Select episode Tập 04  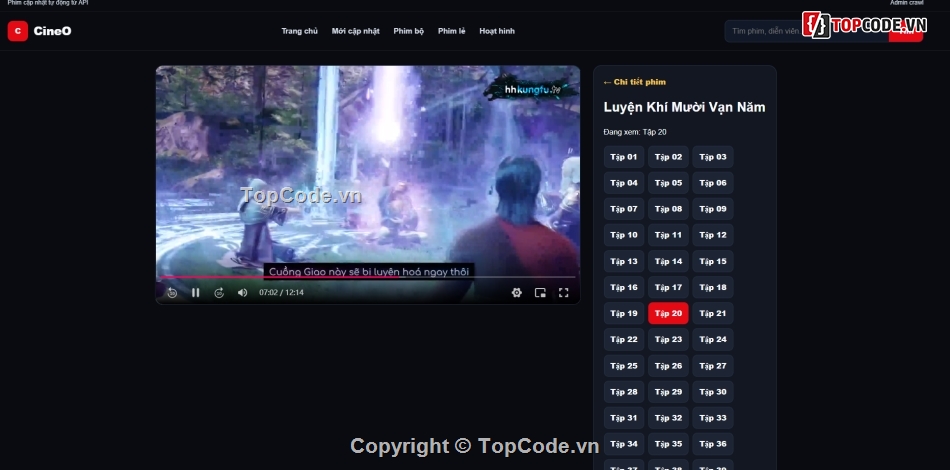click(624, 183)
